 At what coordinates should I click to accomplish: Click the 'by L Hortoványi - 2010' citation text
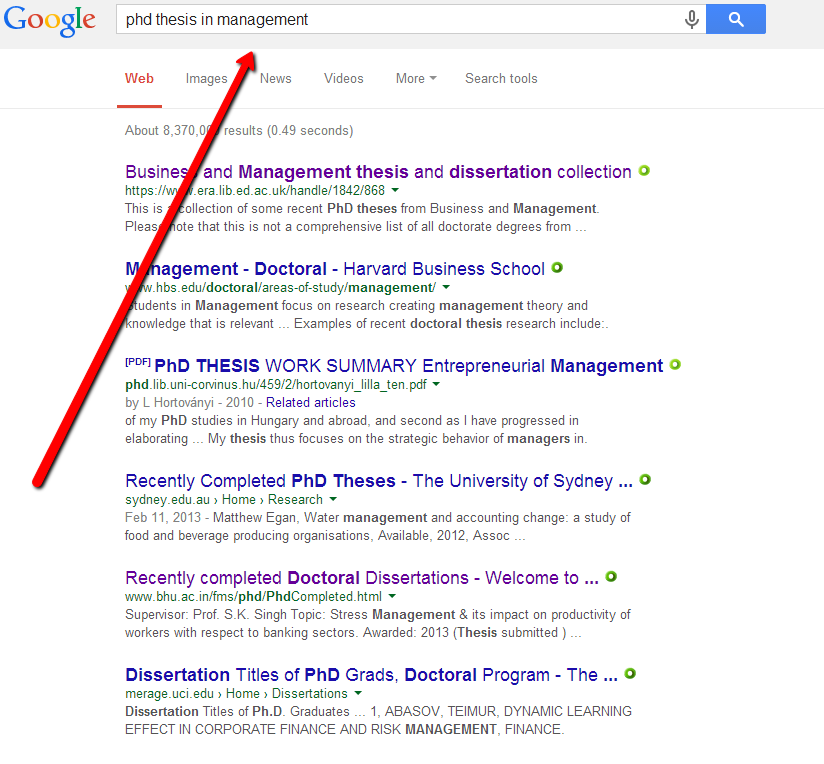click(x=190, y=402)
